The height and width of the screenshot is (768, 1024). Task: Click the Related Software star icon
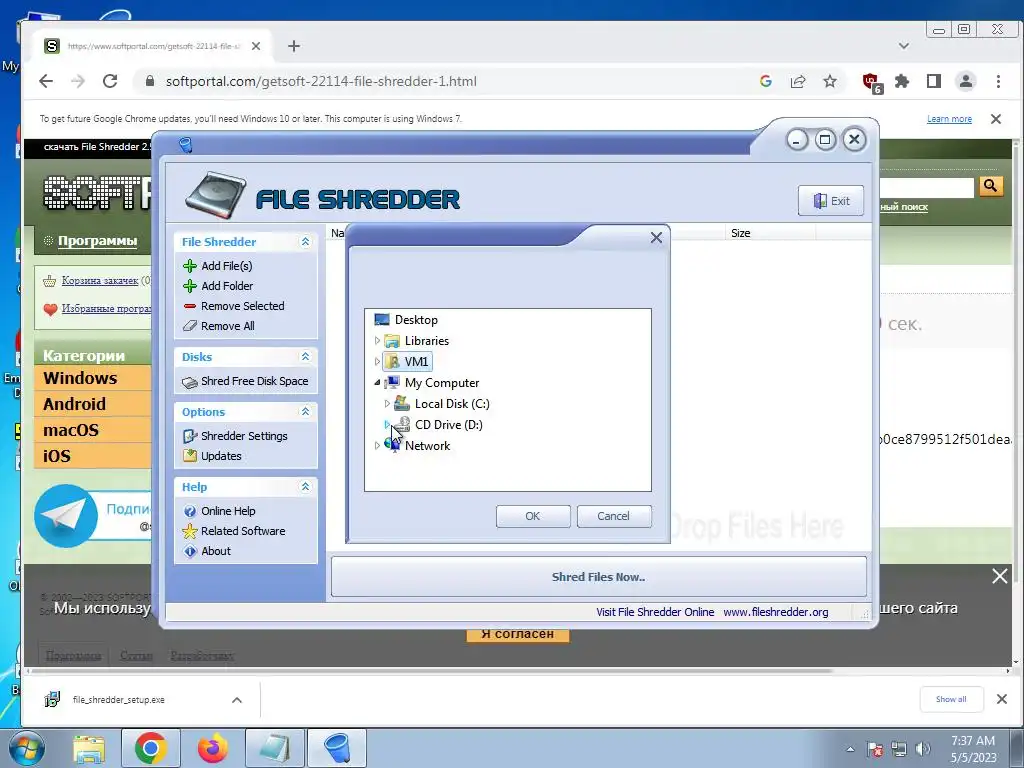(x=190, y=531)
